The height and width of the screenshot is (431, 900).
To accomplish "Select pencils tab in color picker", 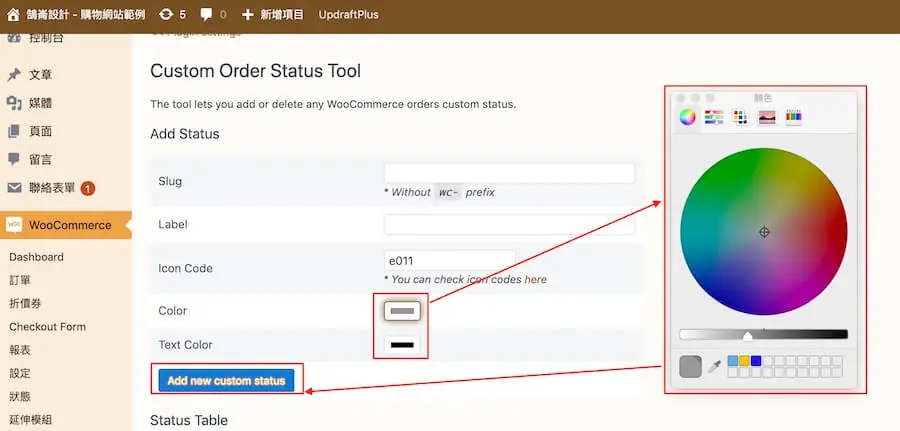I will click(x=794, y=117).
